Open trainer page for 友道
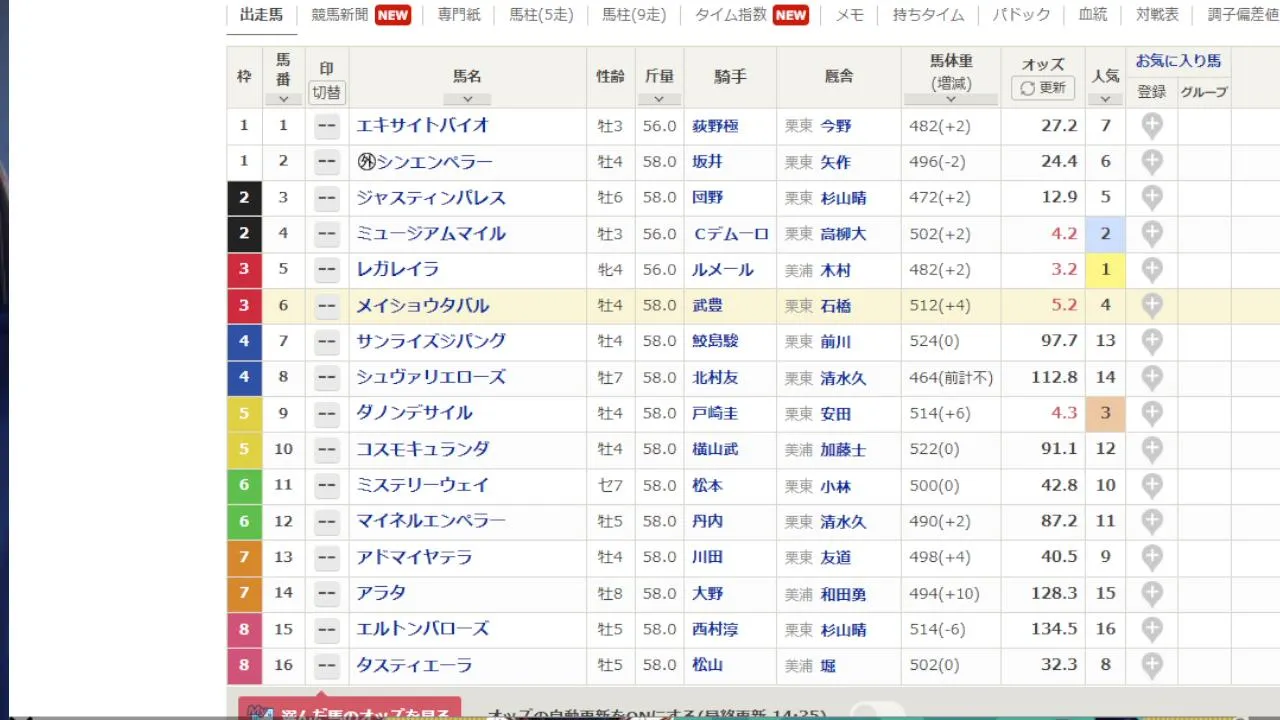Image resolution: width=1280 pixels, height=720 pixels. [836, 558]
